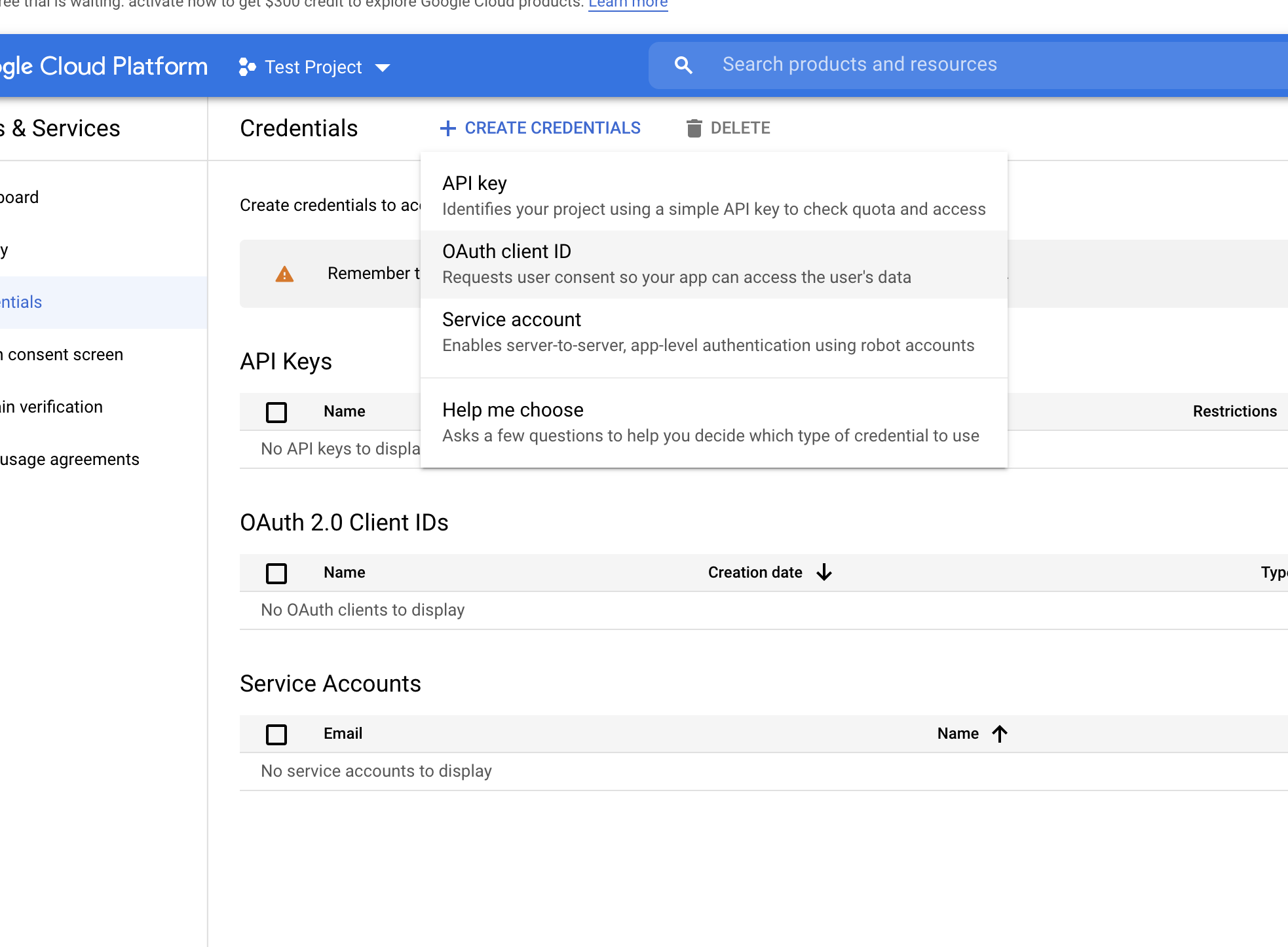The height and width of the screenshot is (947, 1288).
Task: Click the search magnifier icon
Action: 683,65
